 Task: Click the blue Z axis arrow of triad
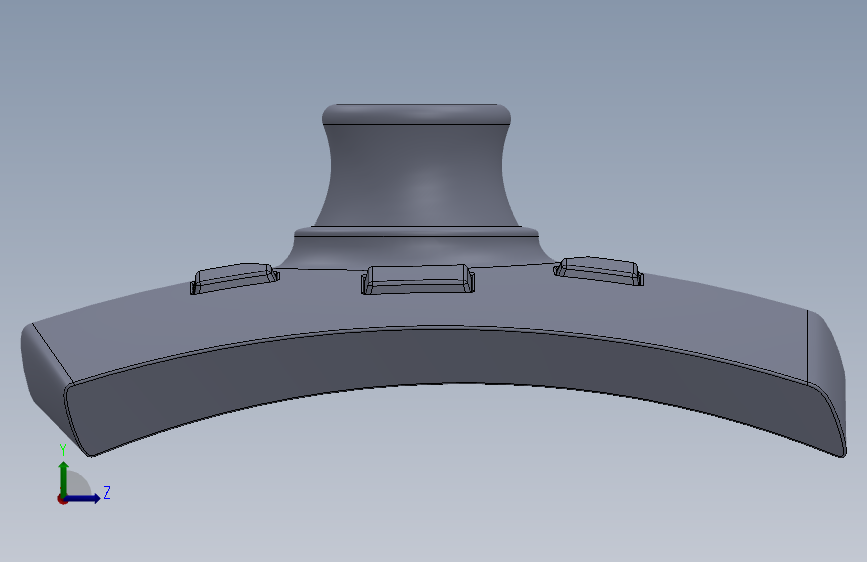[83, 498]
